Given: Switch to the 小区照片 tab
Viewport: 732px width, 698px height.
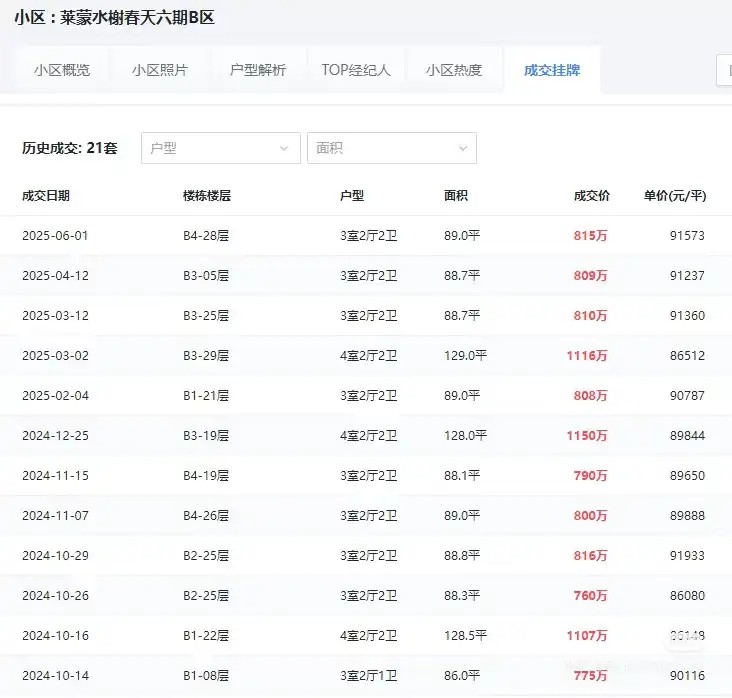Looking at the screenshot, I should click(159, 70).
